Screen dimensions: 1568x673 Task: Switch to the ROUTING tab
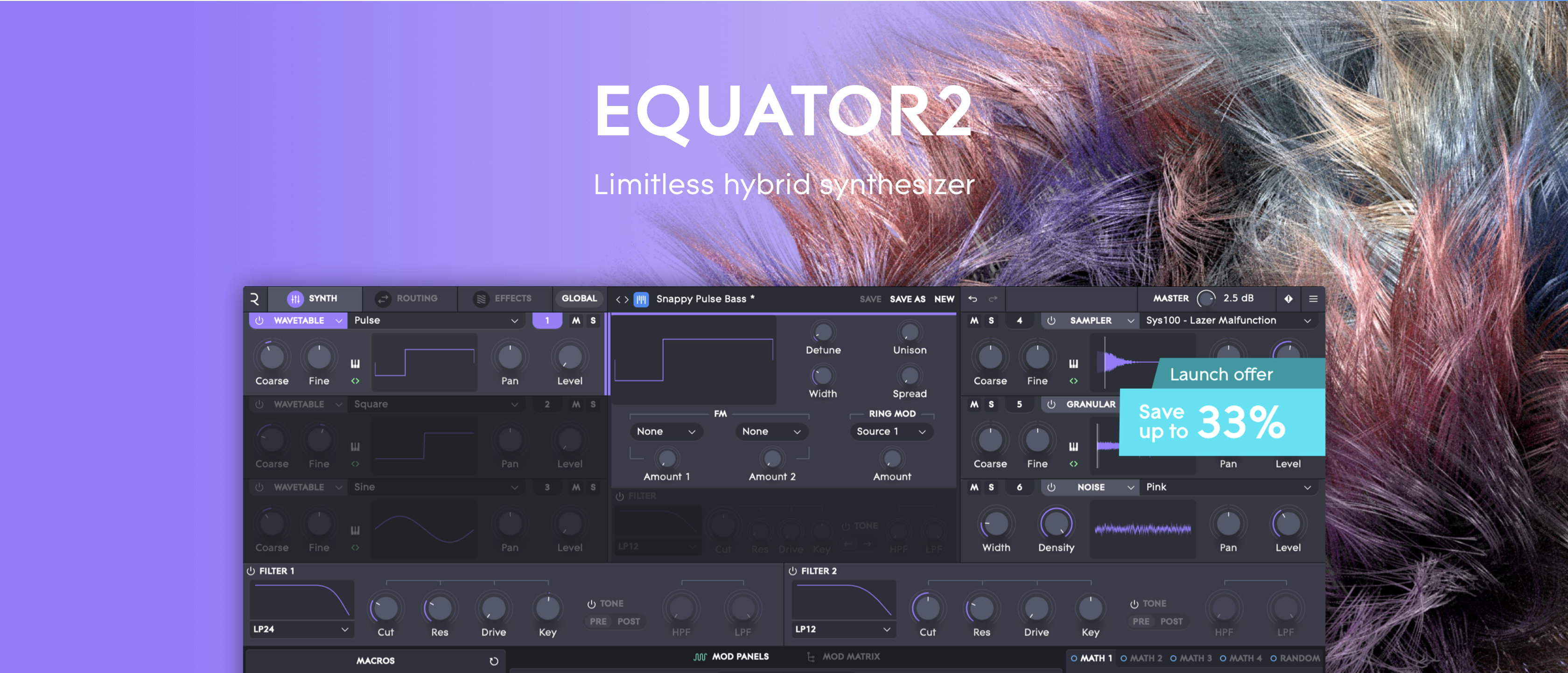point(409,299)
